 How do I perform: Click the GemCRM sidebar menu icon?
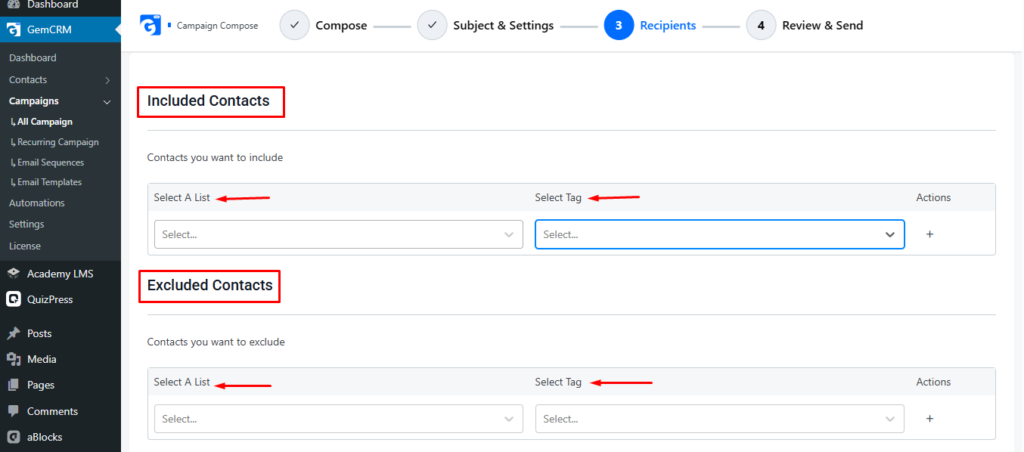coord(13,29)
